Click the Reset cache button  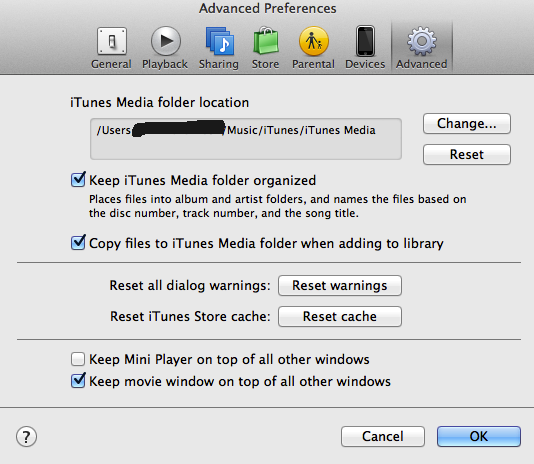click(x=340, y=316)
